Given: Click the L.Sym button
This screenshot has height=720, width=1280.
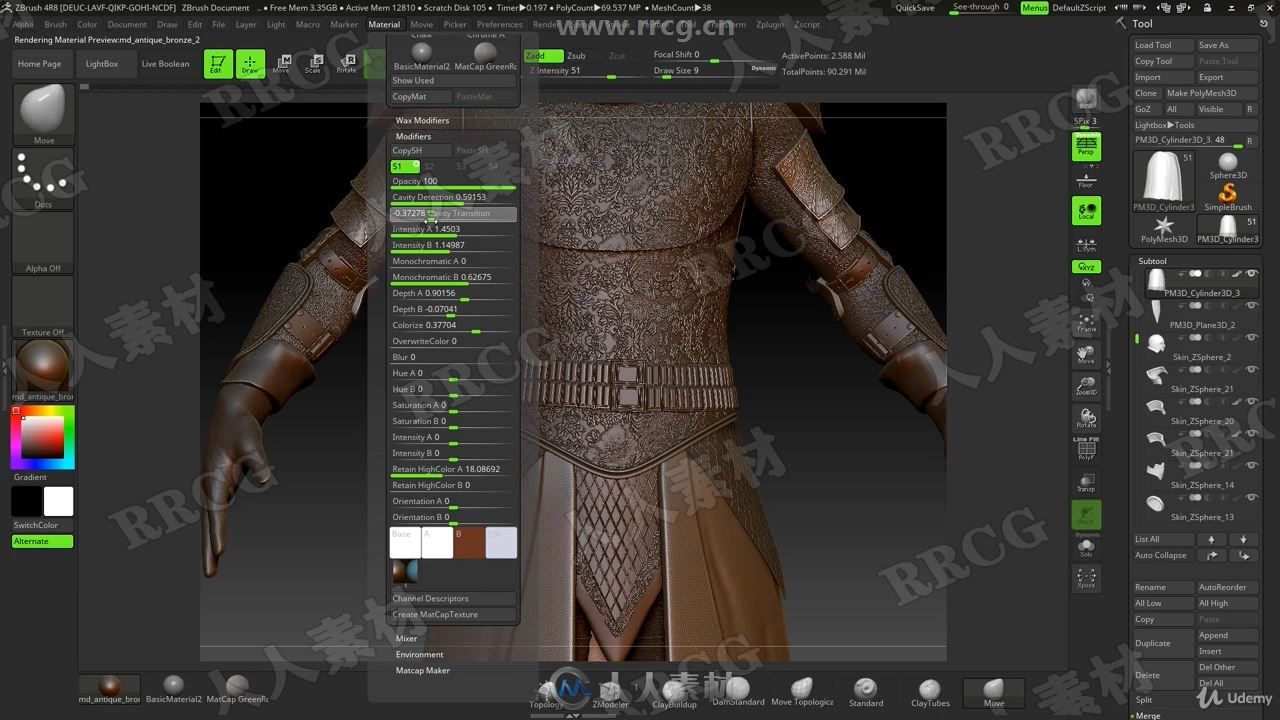Looking at the screenshot, I should [x=1086, y=243].
